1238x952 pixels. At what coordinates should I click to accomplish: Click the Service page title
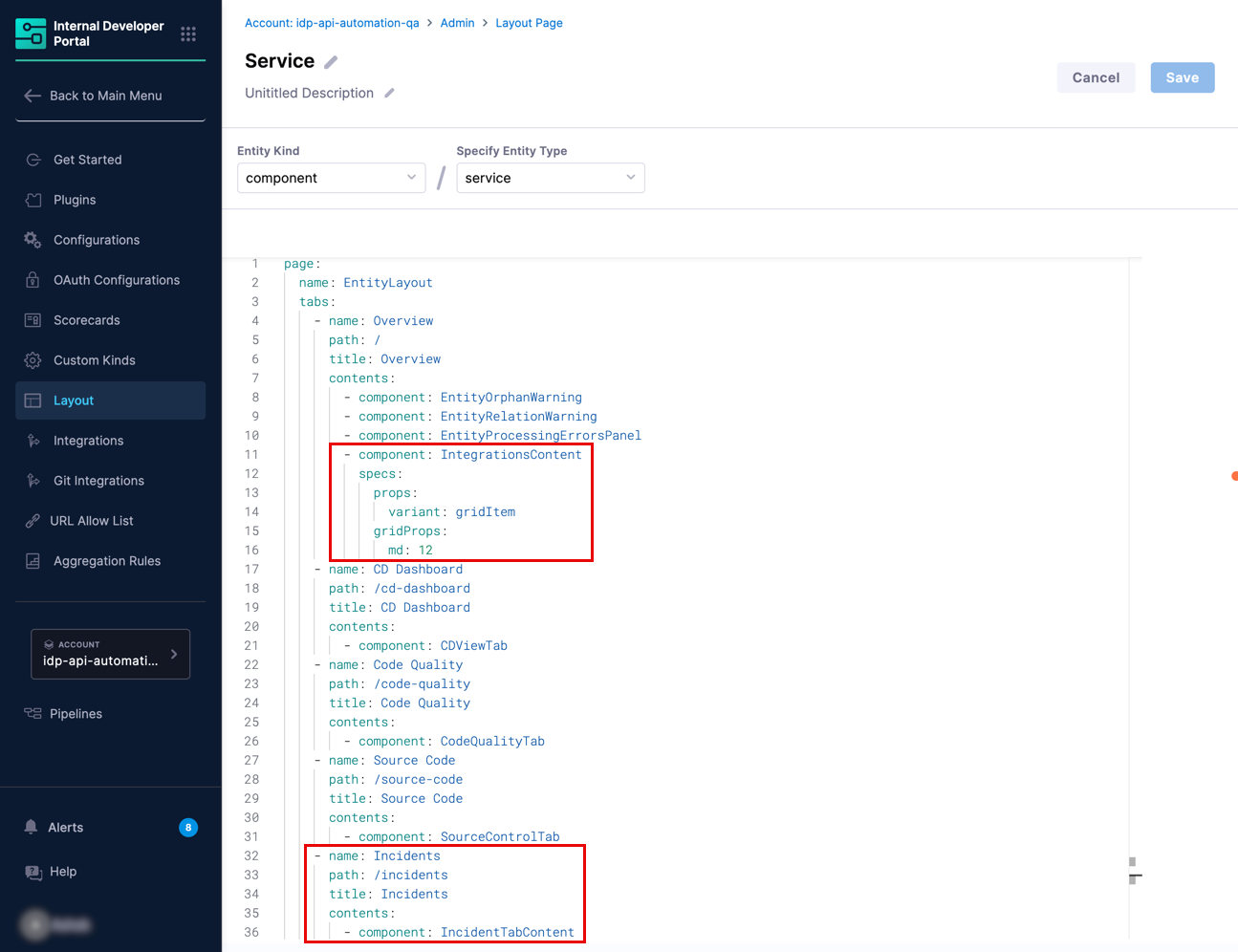pos(279,61)
